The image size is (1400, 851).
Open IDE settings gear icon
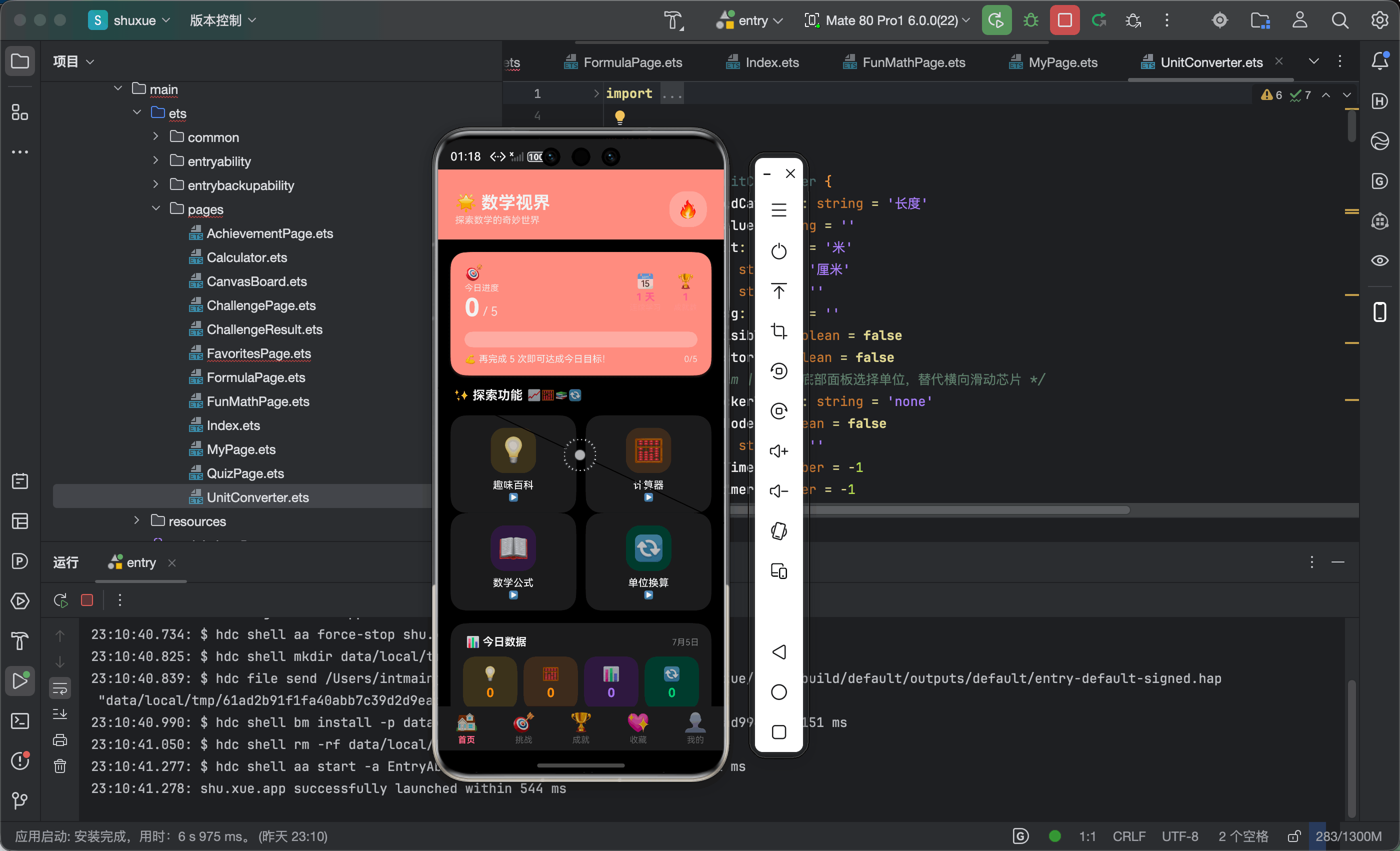(1379, 20)
